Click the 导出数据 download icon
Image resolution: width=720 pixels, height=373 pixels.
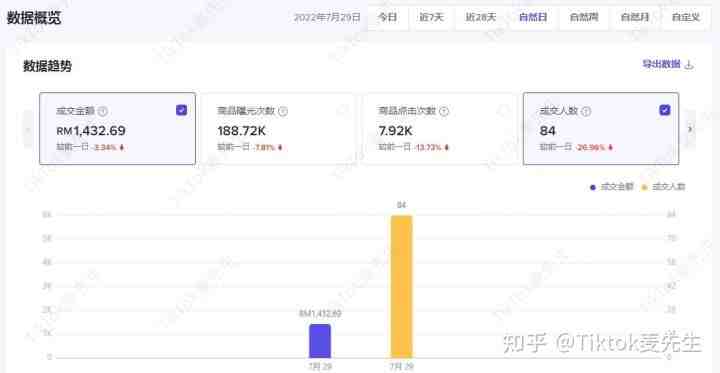click(689, 65)
